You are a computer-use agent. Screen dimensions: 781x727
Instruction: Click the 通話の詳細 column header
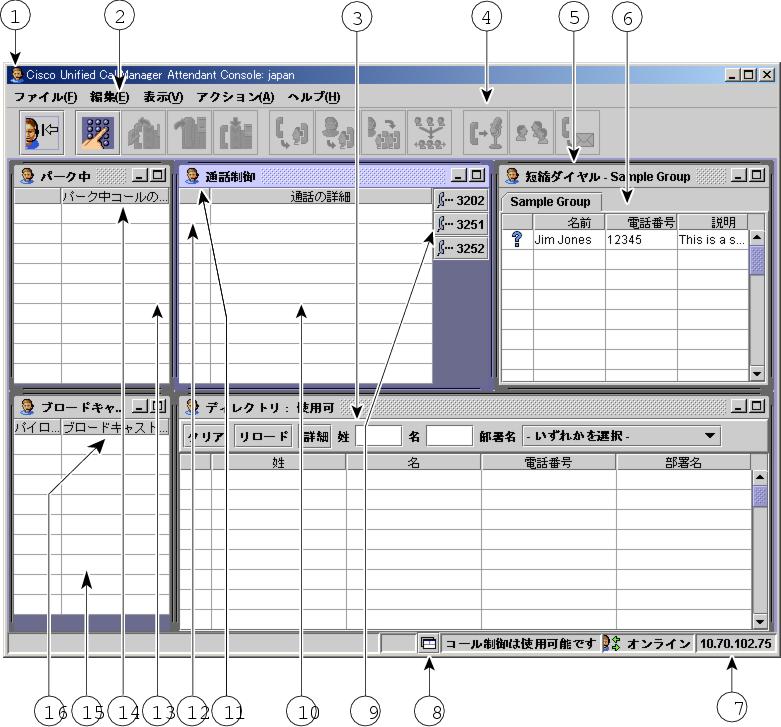321,197
